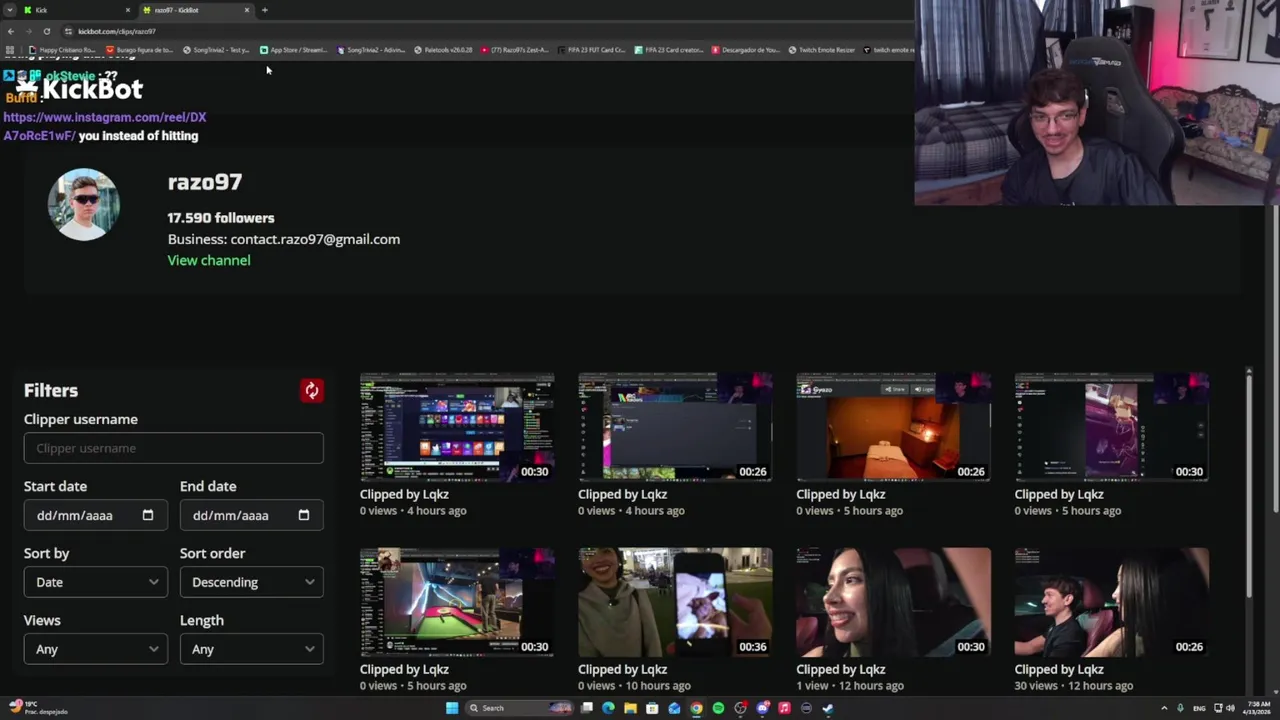Click the KickBot logo

click(80, 89)
